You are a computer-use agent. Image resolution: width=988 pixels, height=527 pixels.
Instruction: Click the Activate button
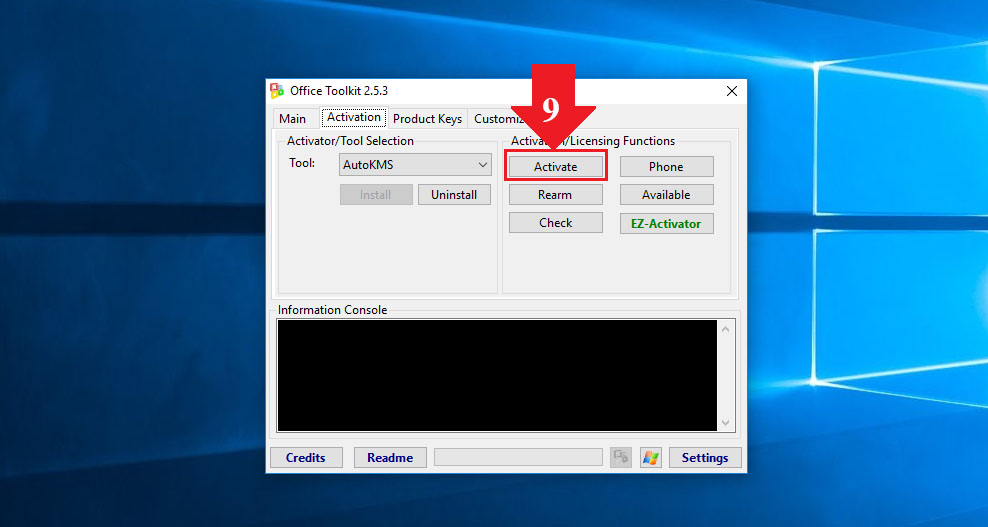[x=556, y=166]
